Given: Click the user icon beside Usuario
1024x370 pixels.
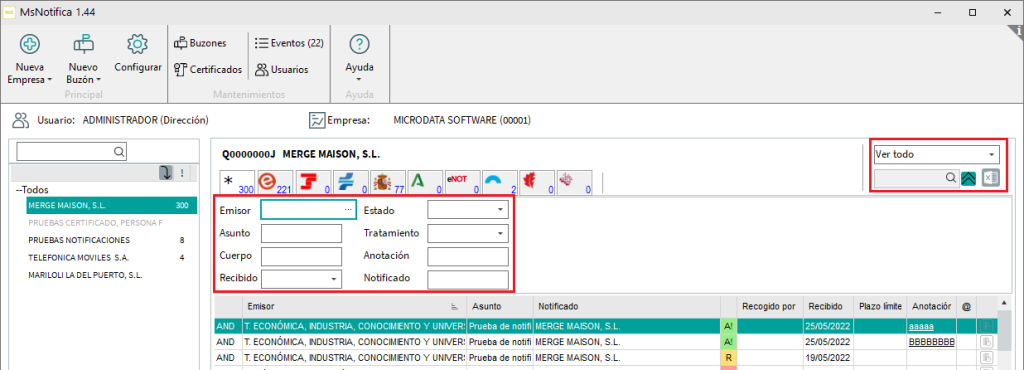Looking at the screenshot, I should pos(22,120).
